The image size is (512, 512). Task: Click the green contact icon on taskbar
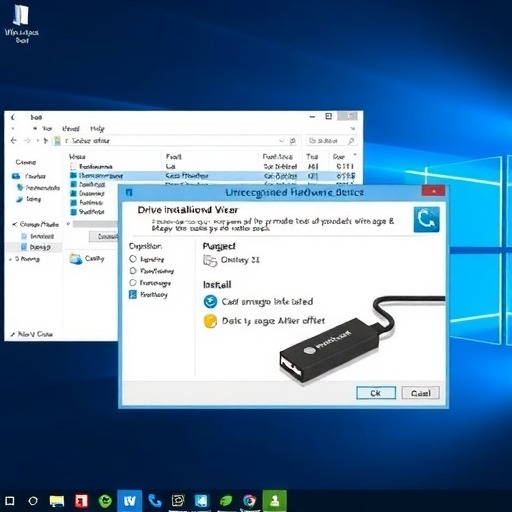(275, 501)
